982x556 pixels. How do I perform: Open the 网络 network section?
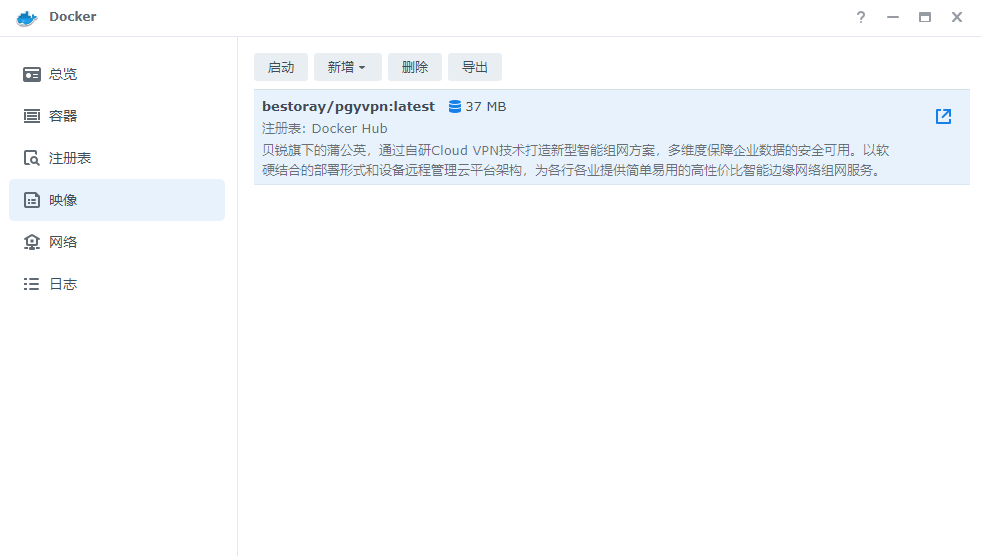tap(116, 242)
